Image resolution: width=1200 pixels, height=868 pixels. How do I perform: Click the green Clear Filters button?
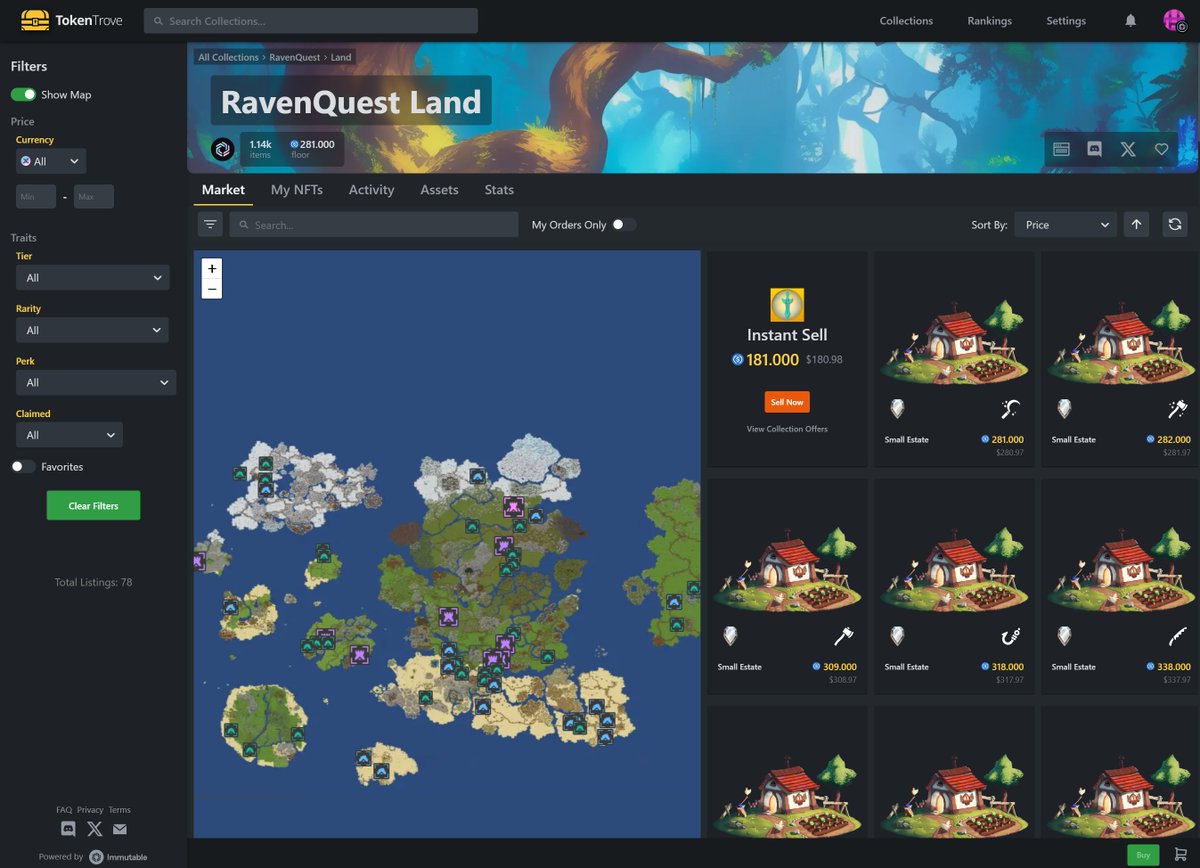93,506
